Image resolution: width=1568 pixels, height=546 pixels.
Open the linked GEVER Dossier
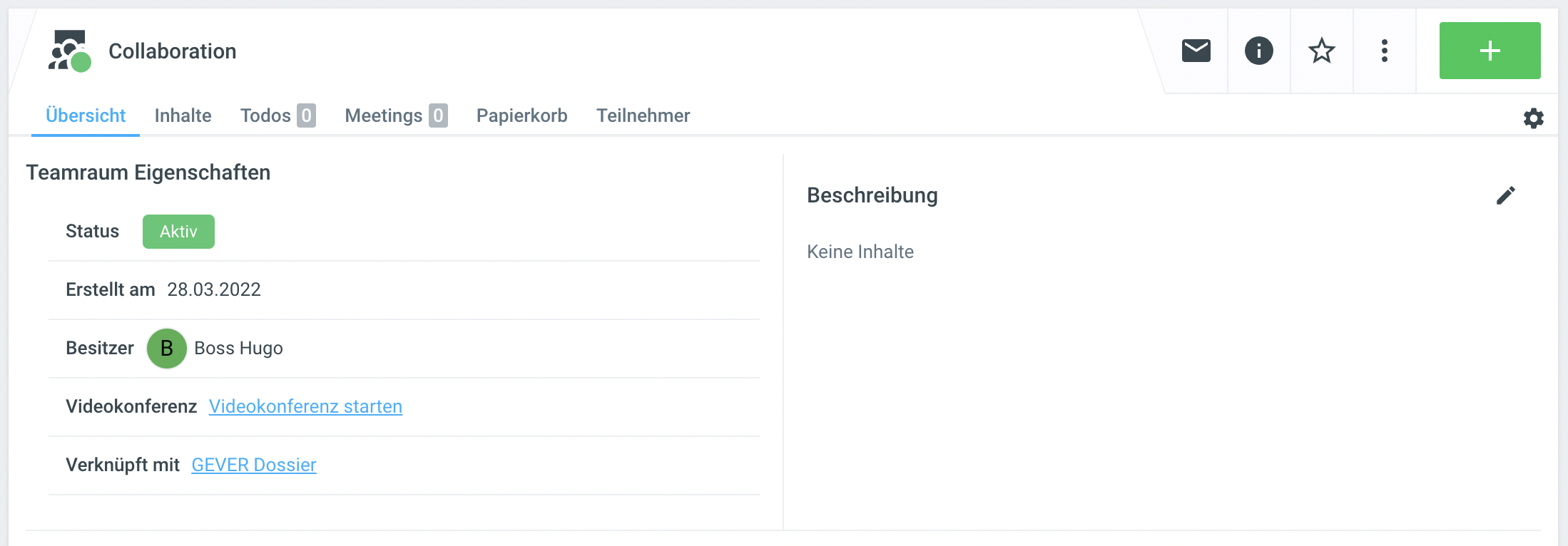click(253, 465)
